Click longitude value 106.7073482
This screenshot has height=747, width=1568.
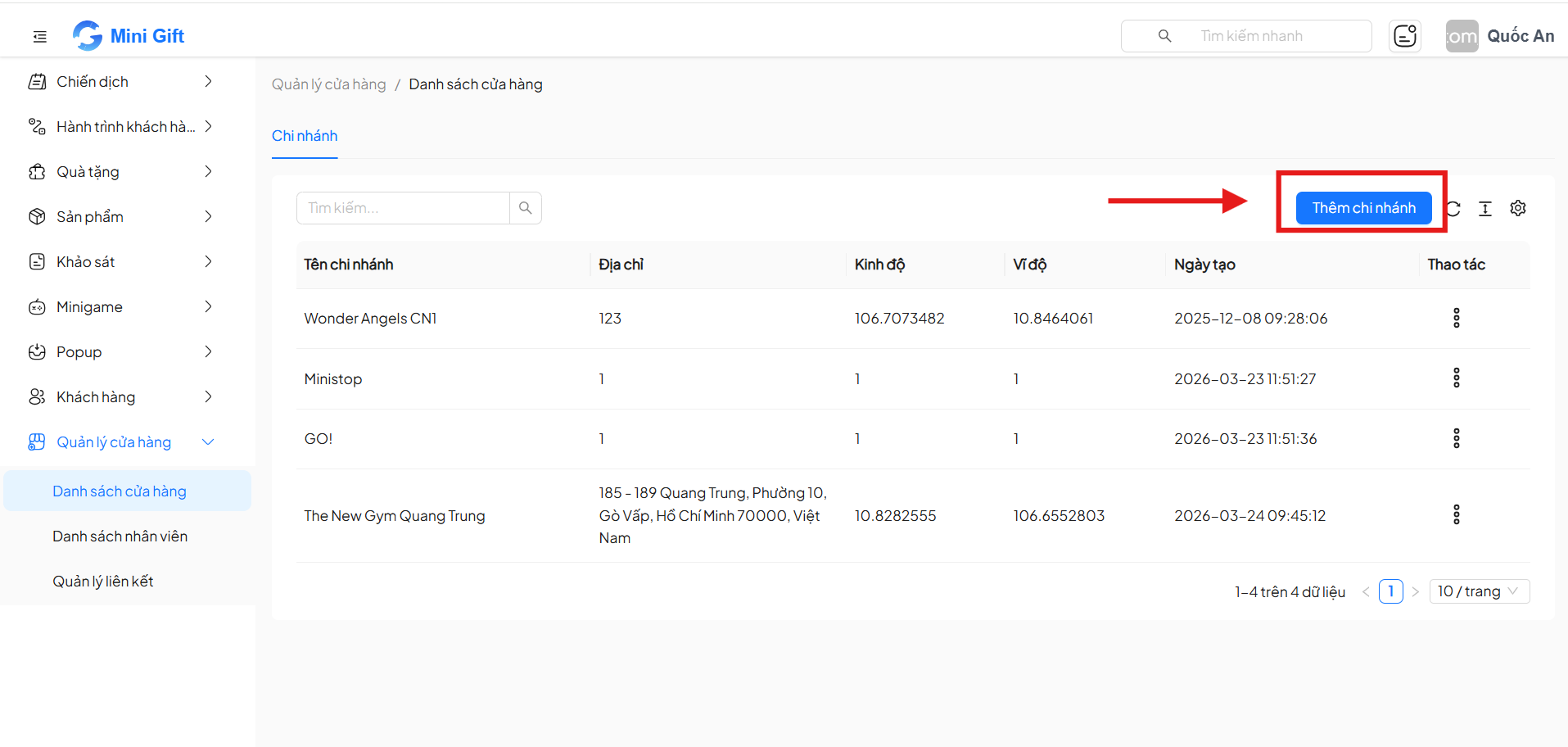899,319
